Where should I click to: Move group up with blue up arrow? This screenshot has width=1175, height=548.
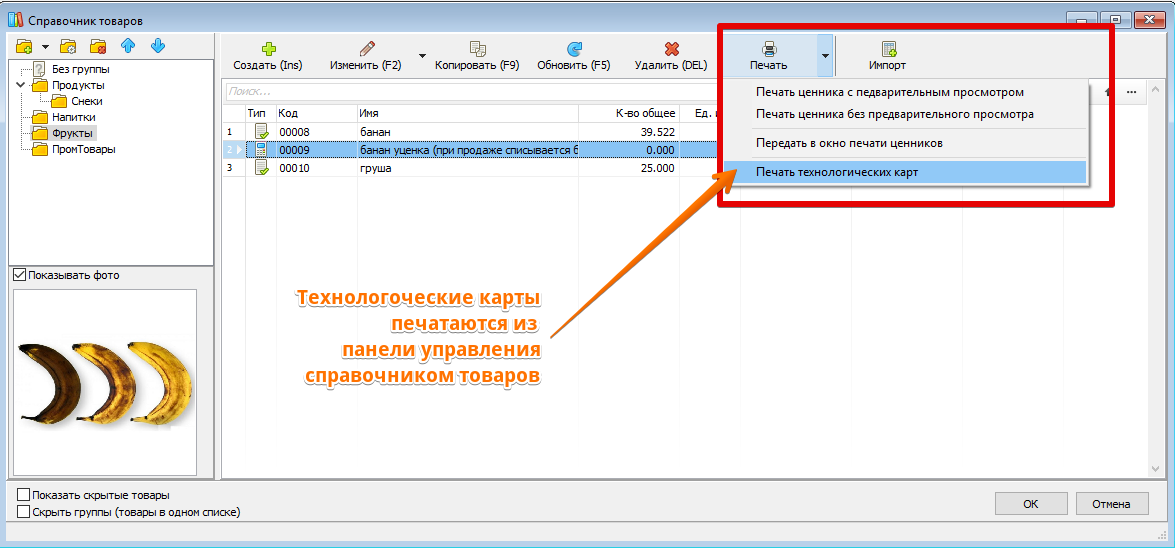pos(127,46)
